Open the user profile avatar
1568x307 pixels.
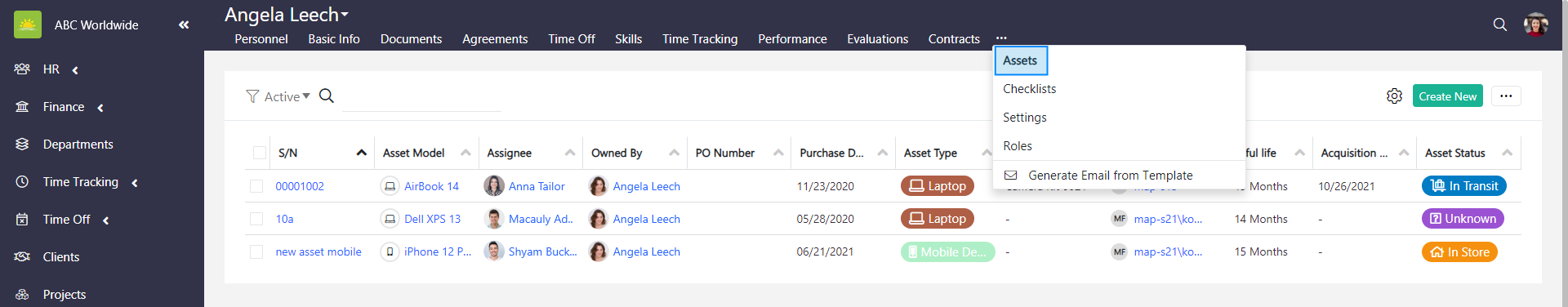tap(1536, 24)
